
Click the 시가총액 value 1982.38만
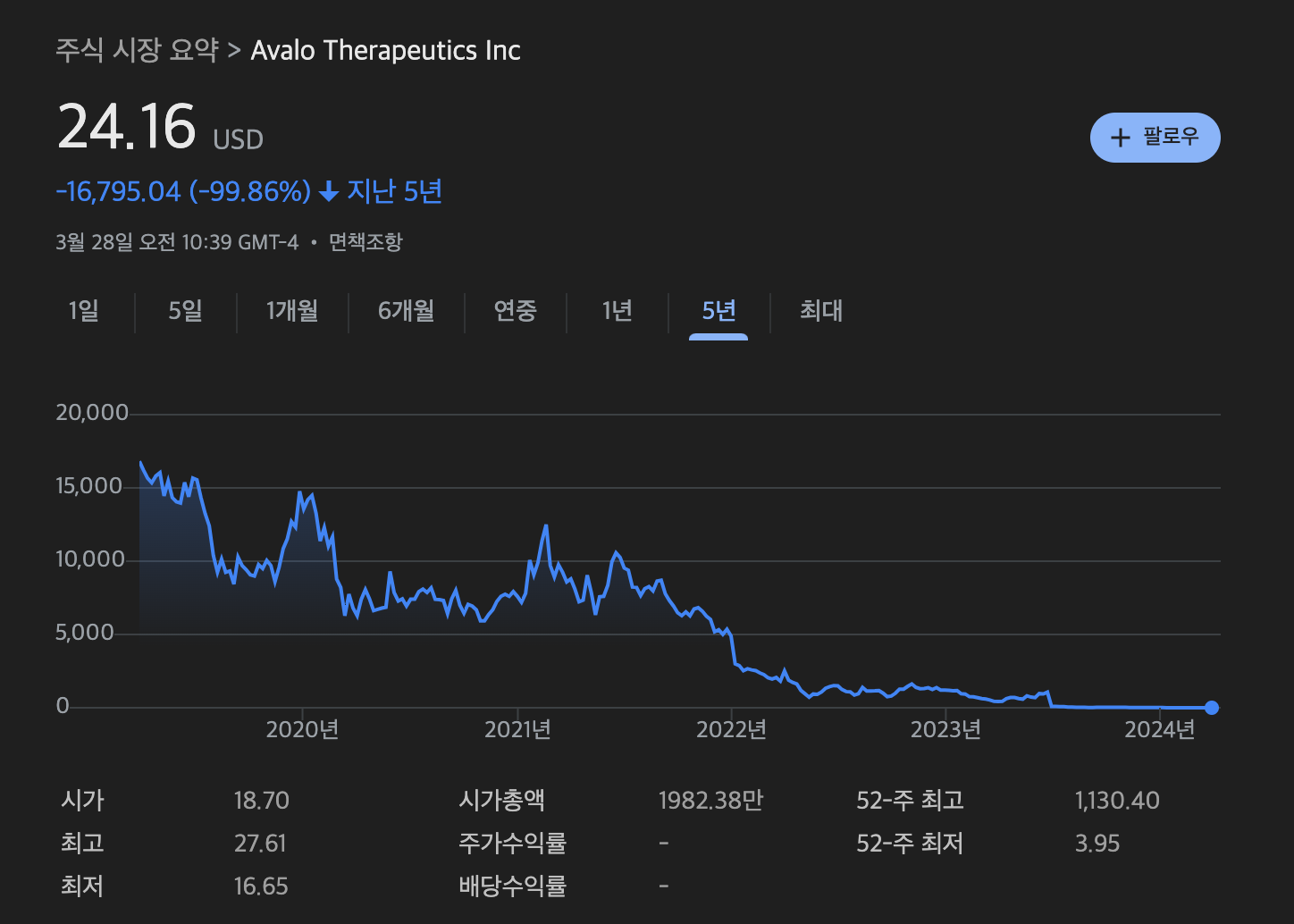[710, 801]
